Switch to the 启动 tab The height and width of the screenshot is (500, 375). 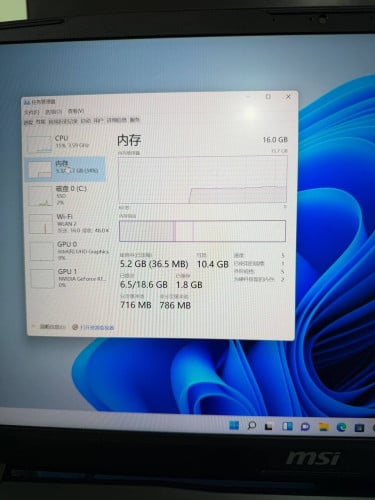coord(86,121)
